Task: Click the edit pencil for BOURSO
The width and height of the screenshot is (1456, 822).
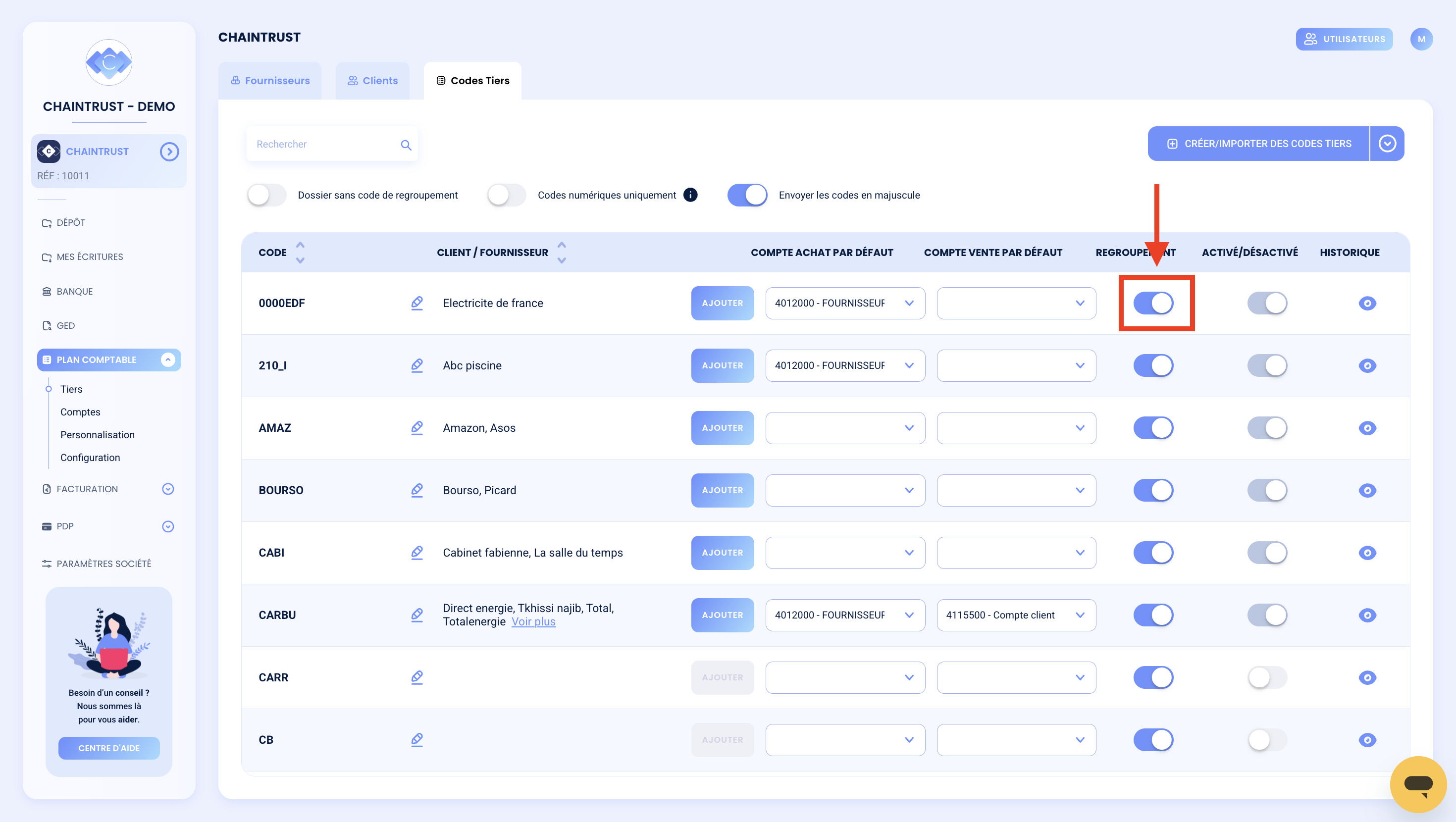Action: [417, 490]
